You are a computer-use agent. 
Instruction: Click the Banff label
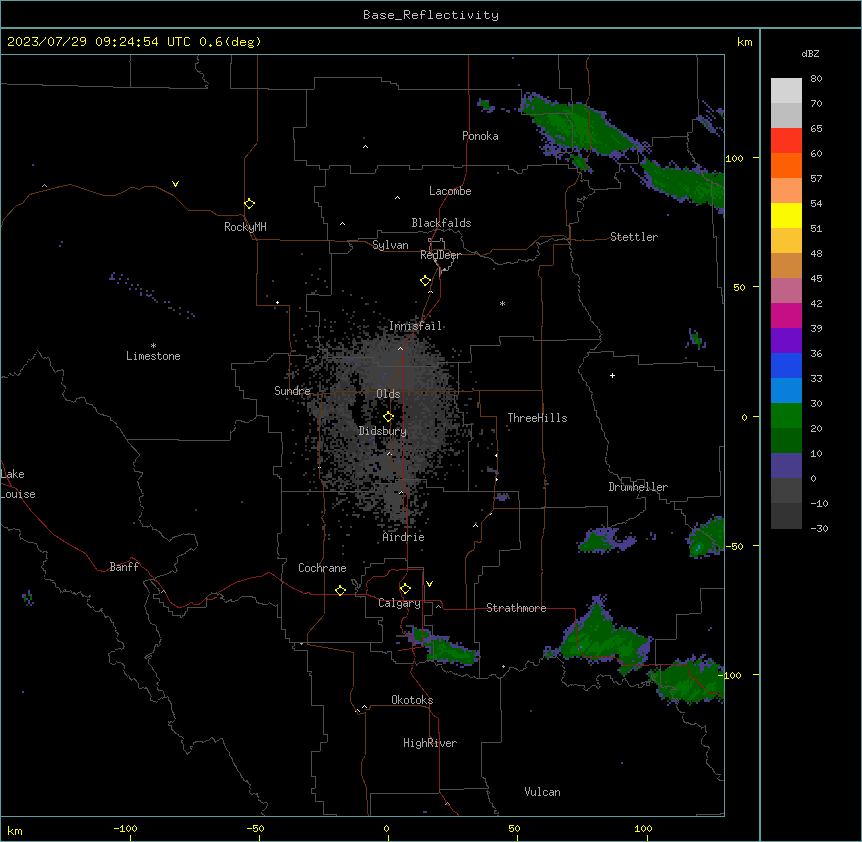pos(124,567)
